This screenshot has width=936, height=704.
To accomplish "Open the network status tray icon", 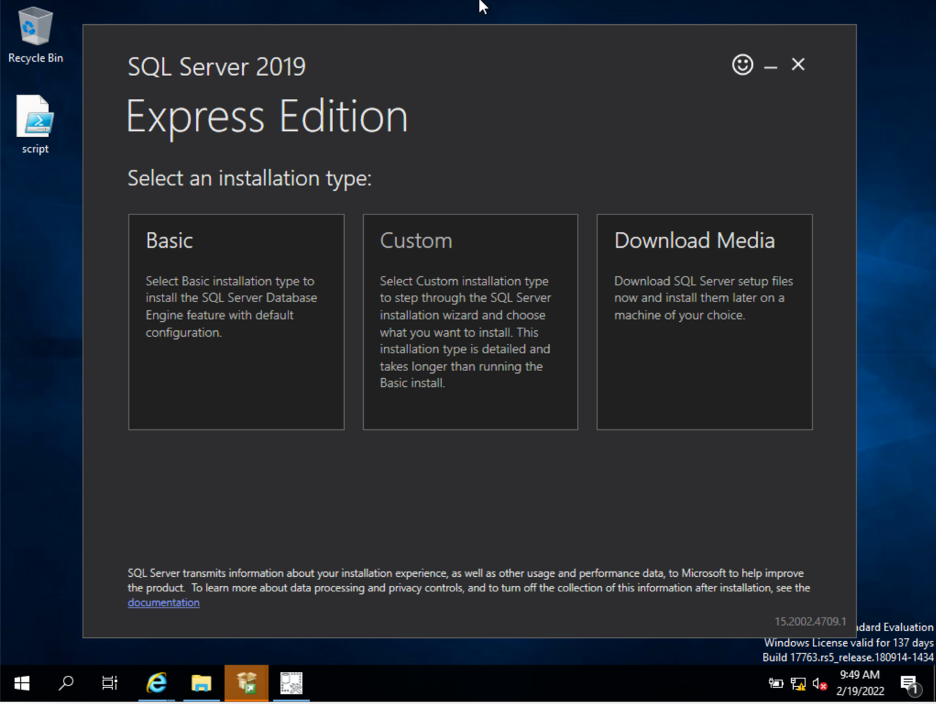I will point(798,684).
